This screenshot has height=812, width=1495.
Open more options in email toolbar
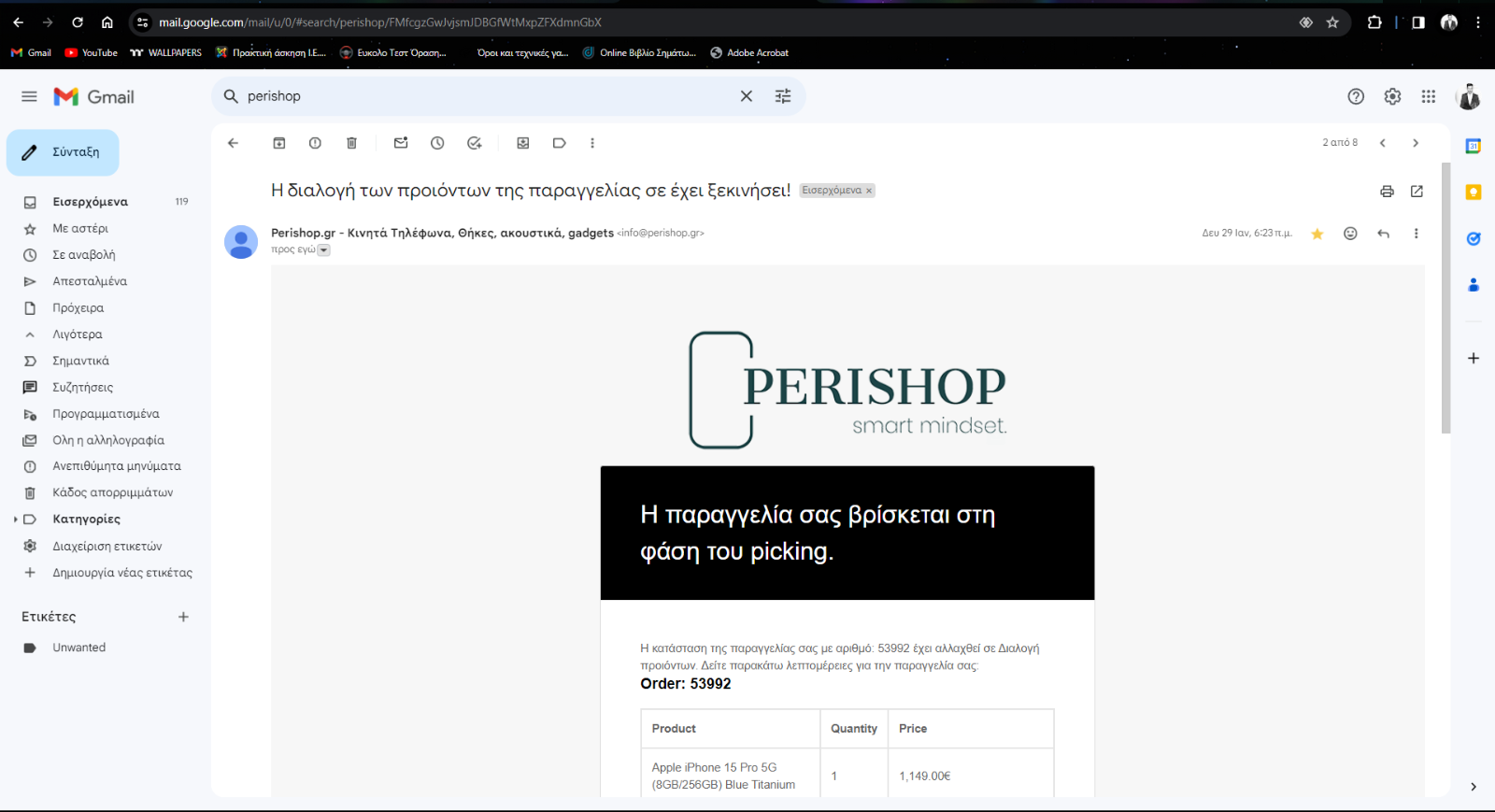[592, 143]
